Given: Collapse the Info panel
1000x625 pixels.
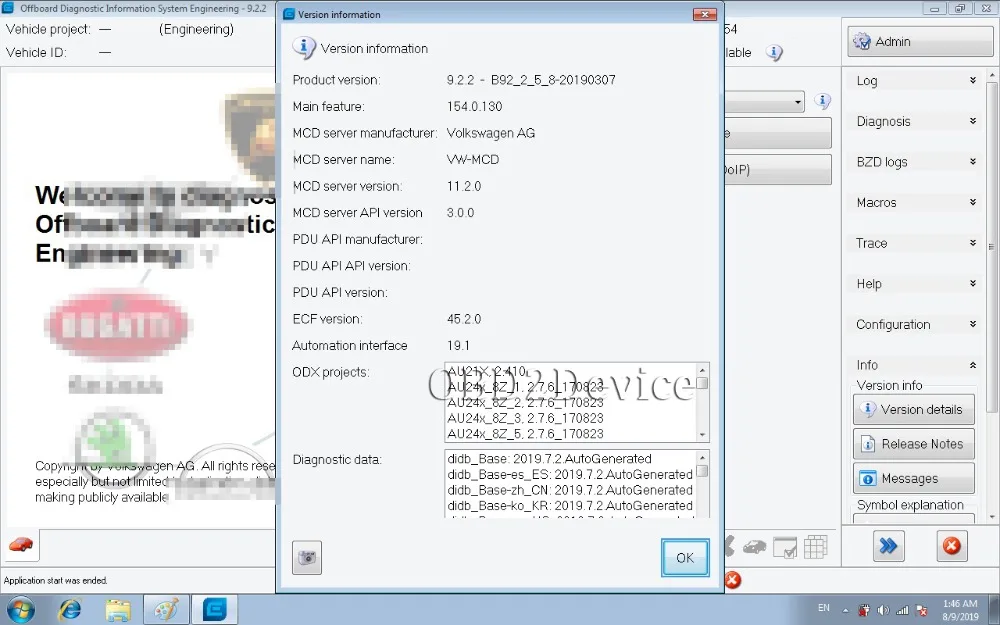Looking at the screenshot, I should [x=914, y=365].
